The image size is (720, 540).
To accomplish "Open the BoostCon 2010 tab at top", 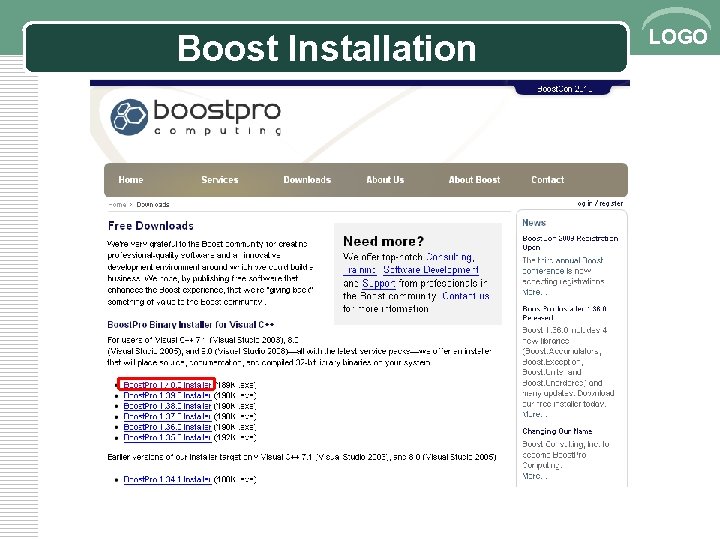I will click(x=564, y=89).
